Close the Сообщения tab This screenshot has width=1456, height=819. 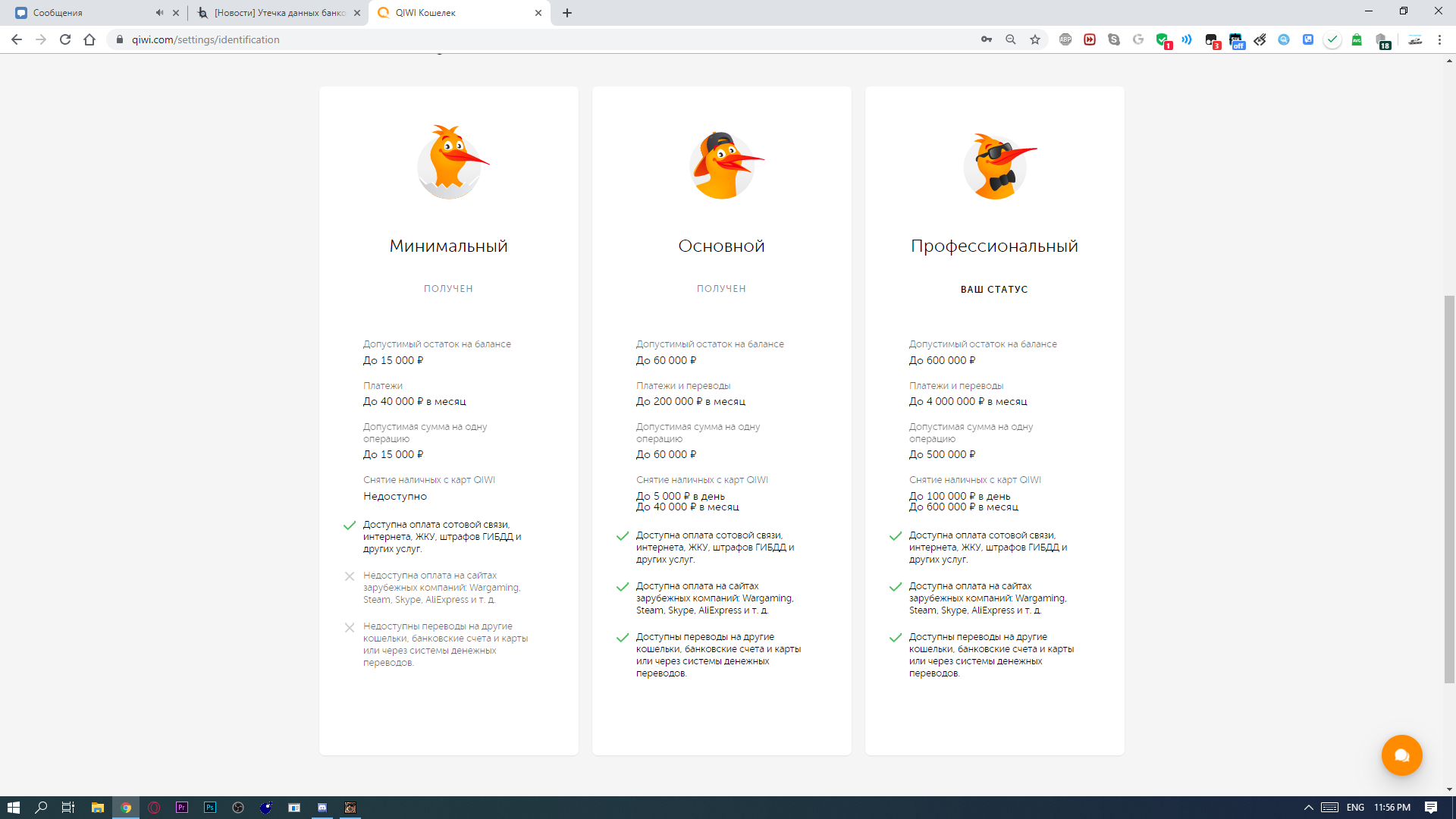coord(176,13)
